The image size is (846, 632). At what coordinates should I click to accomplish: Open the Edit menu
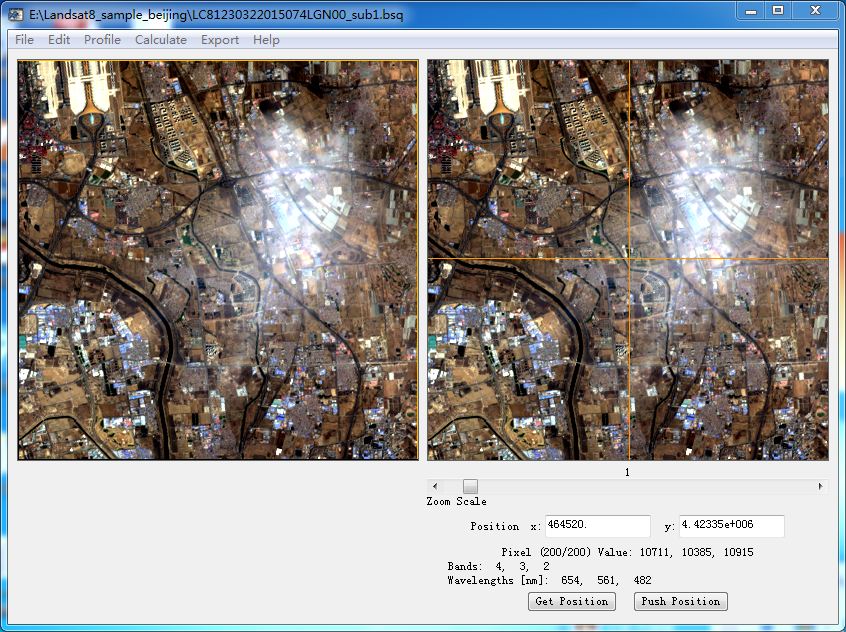tap(59, 40)
